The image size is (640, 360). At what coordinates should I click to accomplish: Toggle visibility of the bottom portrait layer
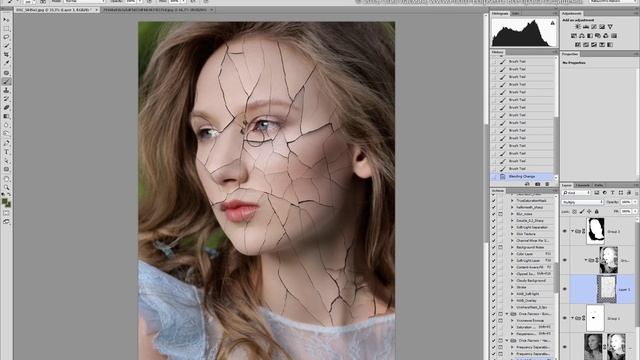pyautogui.click(x=565, y=347)
